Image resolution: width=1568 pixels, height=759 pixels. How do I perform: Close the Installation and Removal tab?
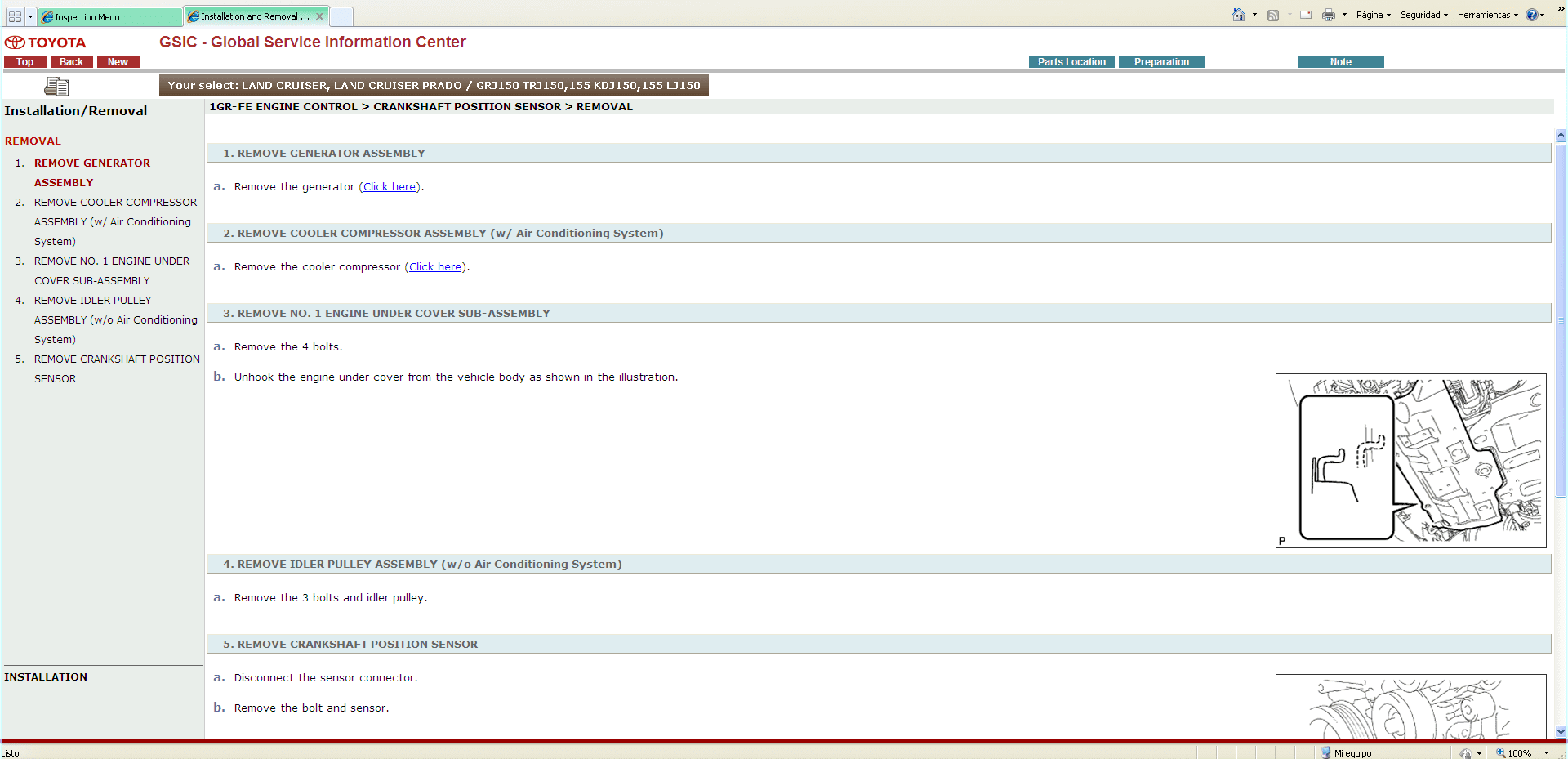(x=319, y=16)
